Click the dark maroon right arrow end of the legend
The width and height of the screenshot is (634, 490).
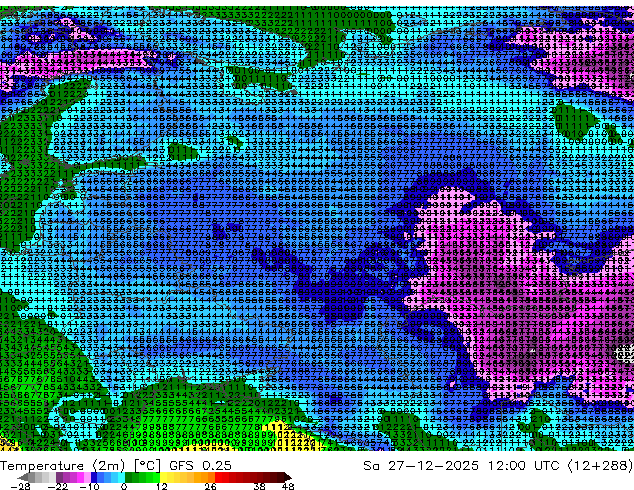(x=287, y=477)
